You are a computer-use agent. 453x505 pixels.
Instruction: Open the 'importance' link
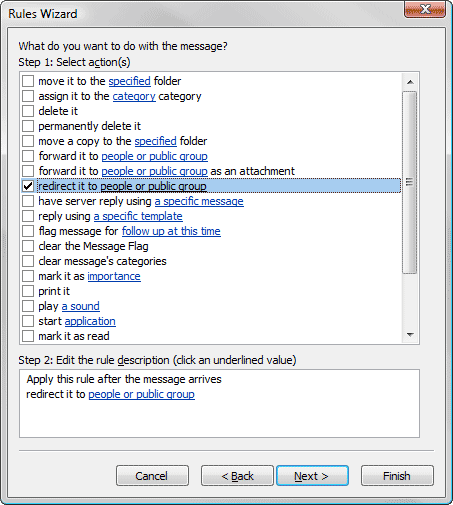pos(114,276)
